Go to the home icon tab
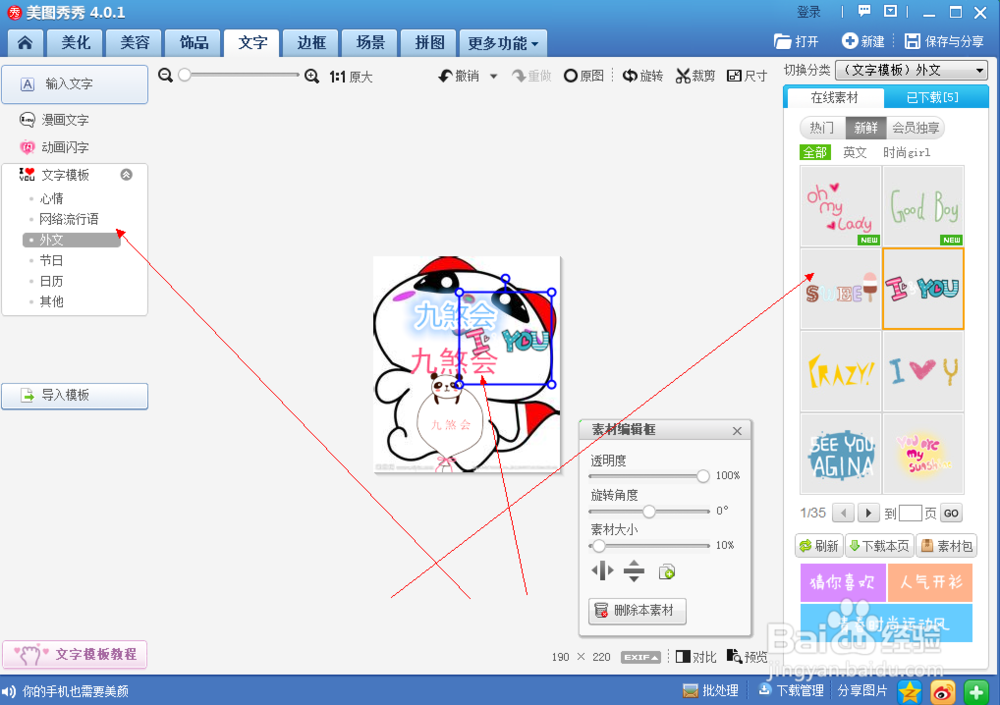 25,43
